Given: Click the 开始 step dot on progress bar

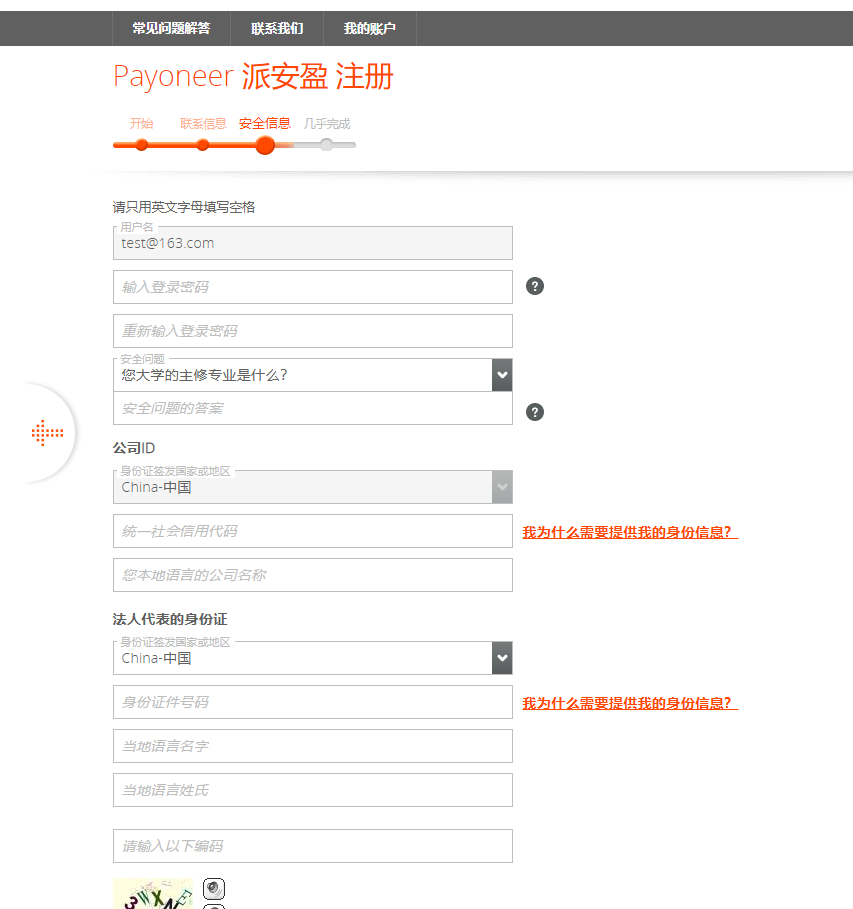Looking at the screenshot, I should (142, 145).
